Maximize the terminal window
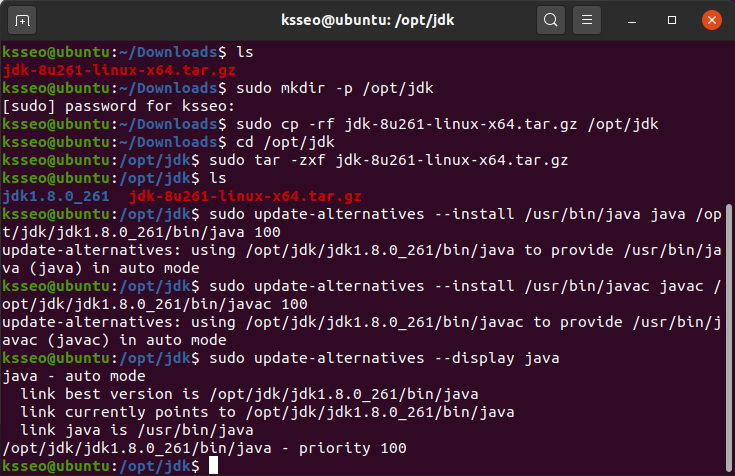735x476 pixels. [x=672, y=20]
